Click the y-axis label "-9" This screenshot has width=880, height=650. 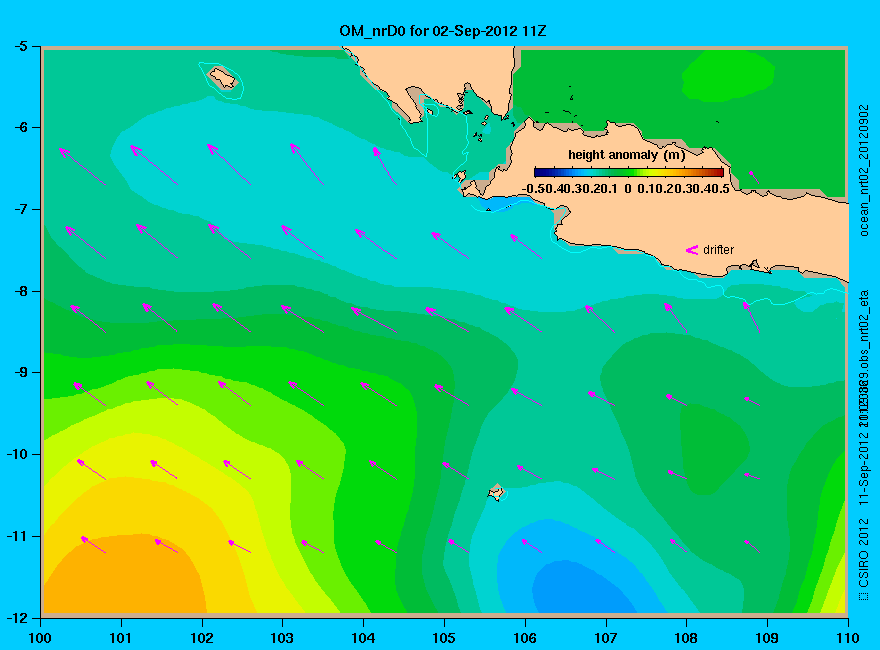pos(20,373)
